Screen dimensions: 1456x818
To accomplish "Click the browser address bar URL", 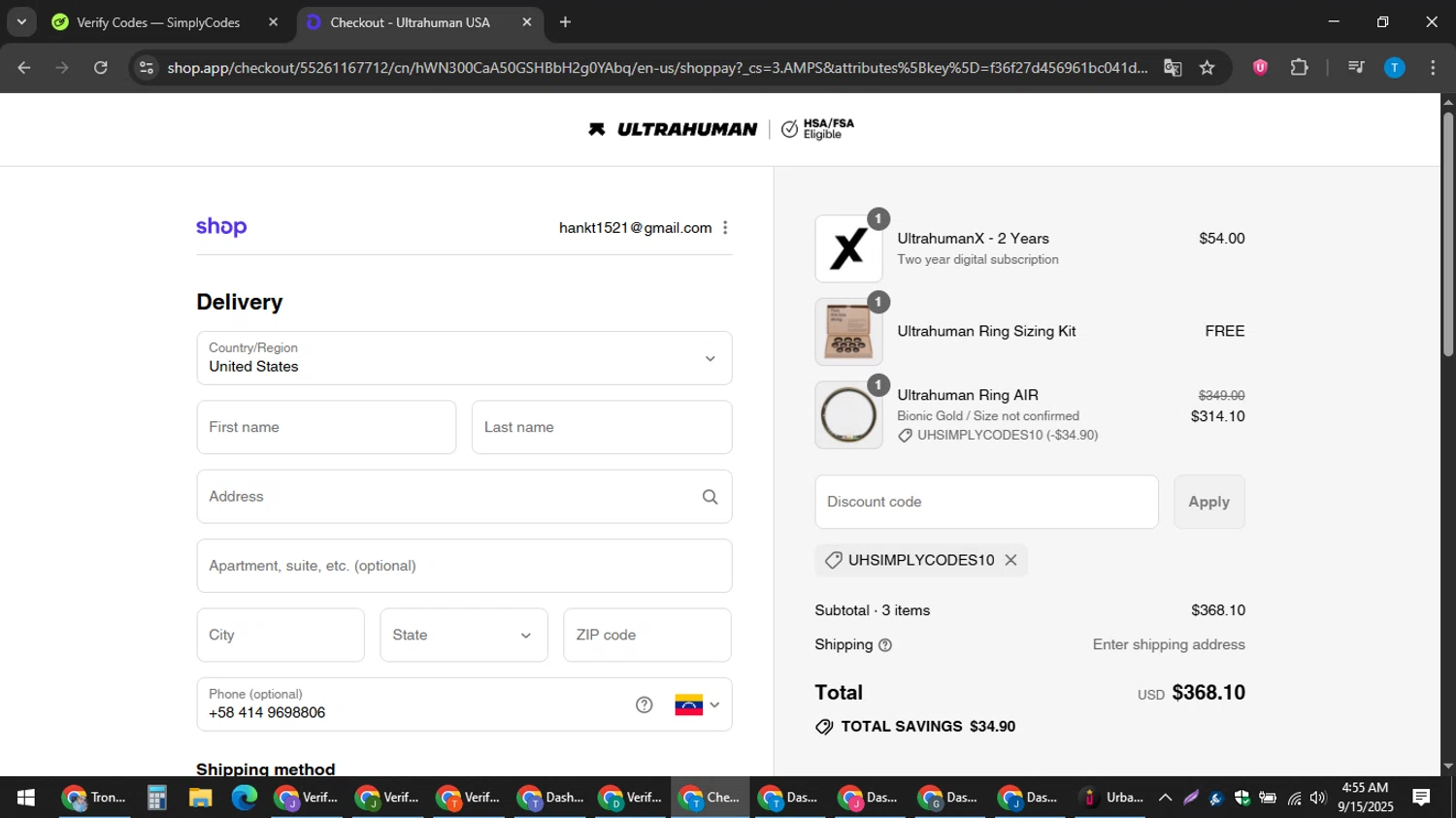I will 657,68.
